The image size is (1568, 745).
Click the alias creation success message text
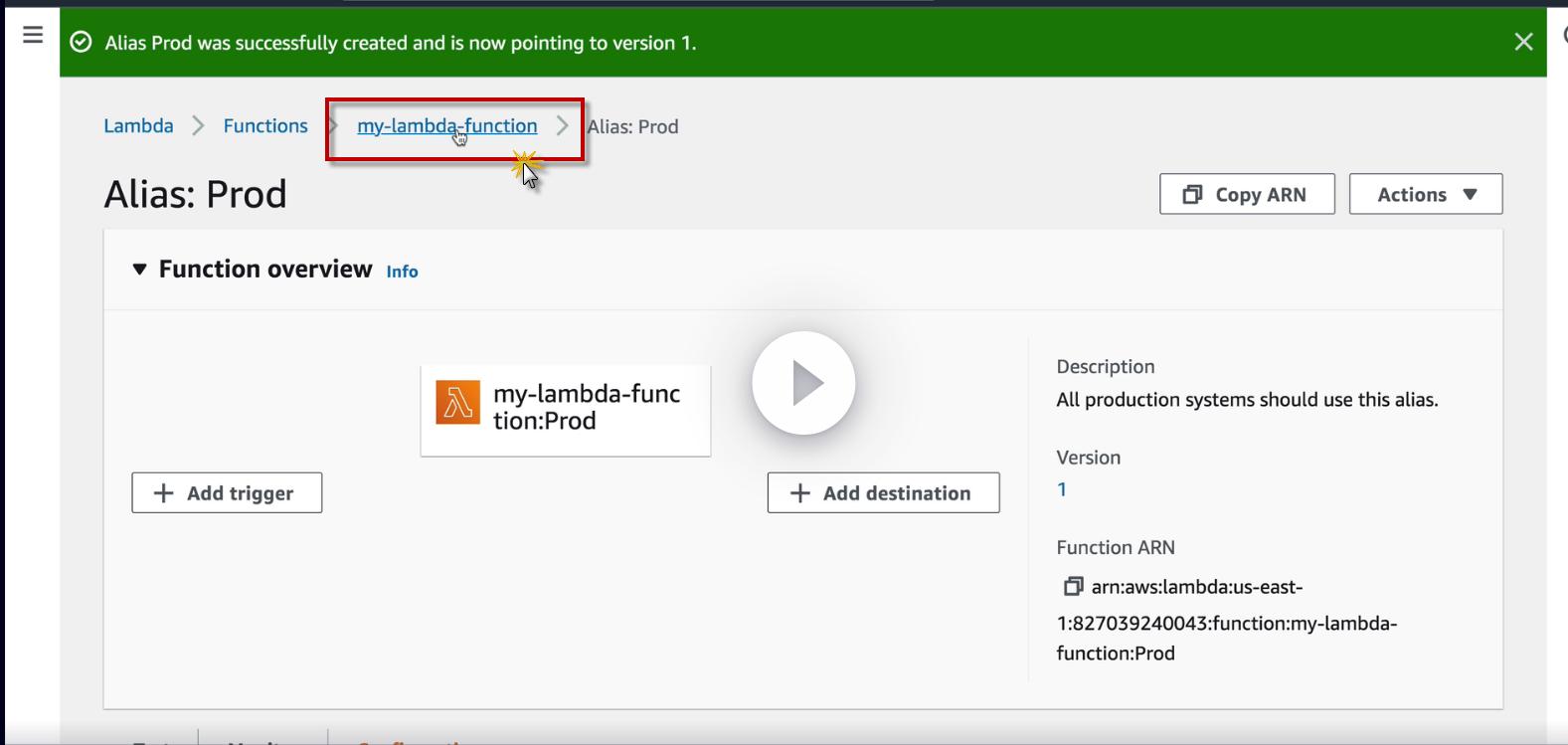(401, 43)
